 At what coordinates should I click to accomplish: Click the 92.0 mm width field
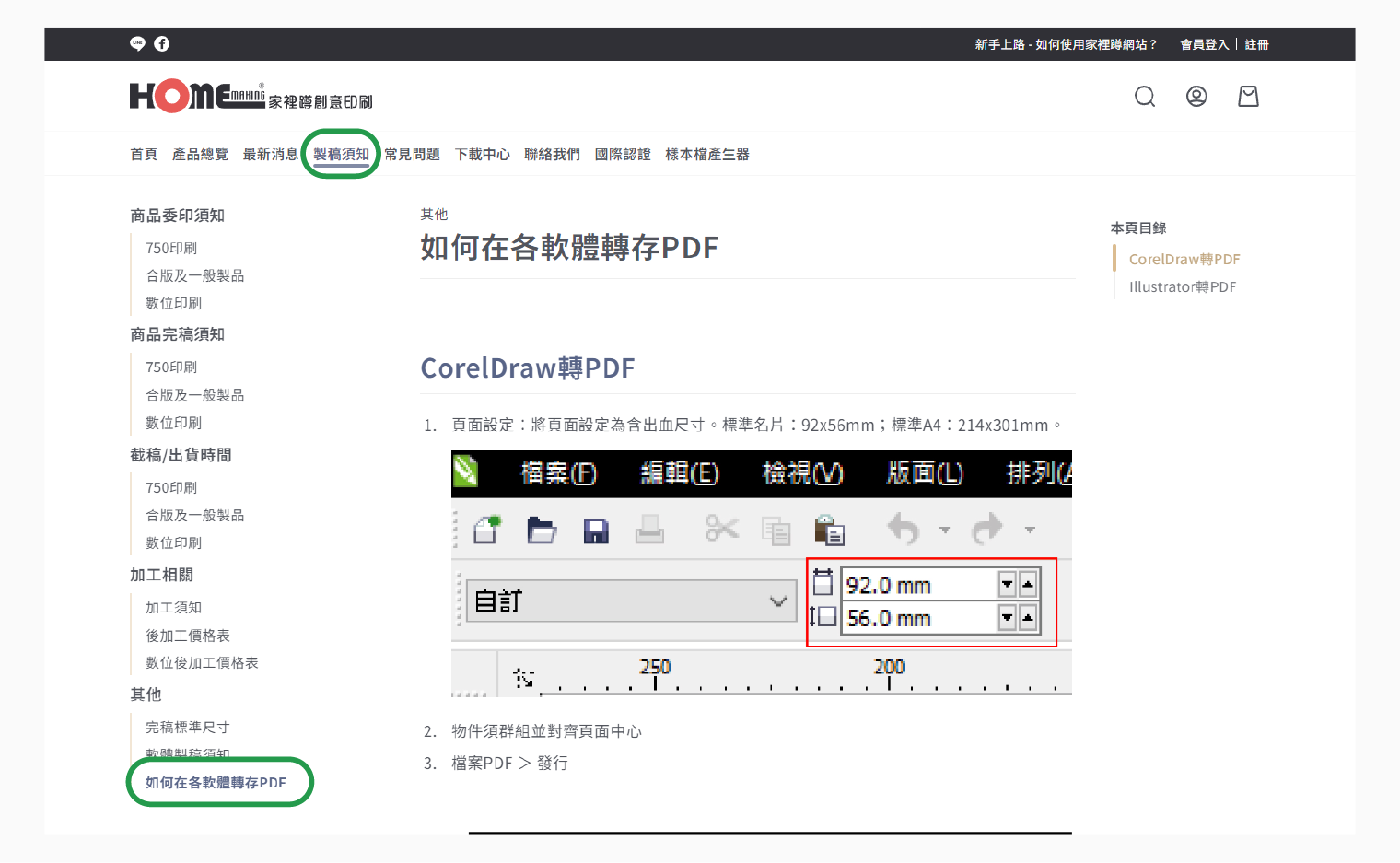point(919,585)
